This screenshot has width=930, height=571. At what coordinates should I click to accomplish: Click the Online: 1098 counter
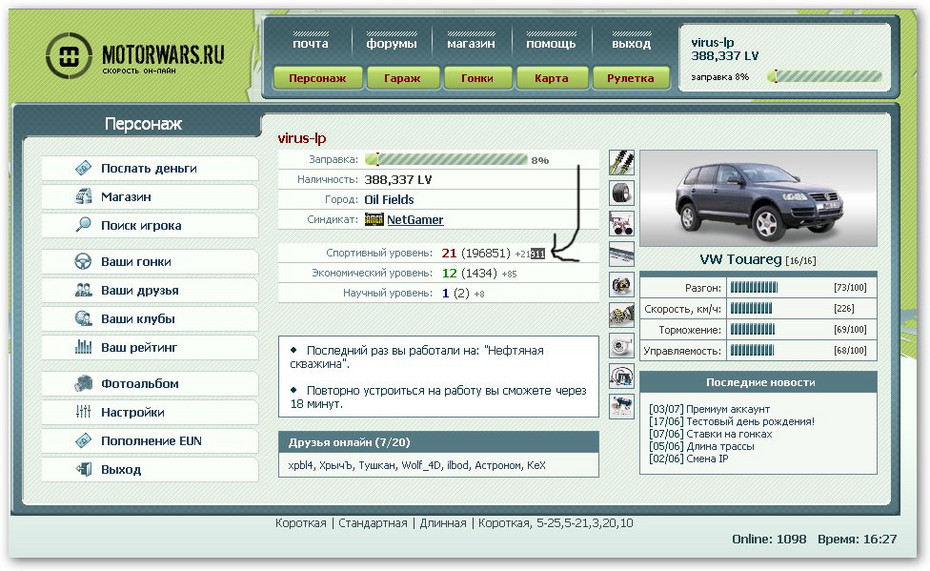point(769,539)
